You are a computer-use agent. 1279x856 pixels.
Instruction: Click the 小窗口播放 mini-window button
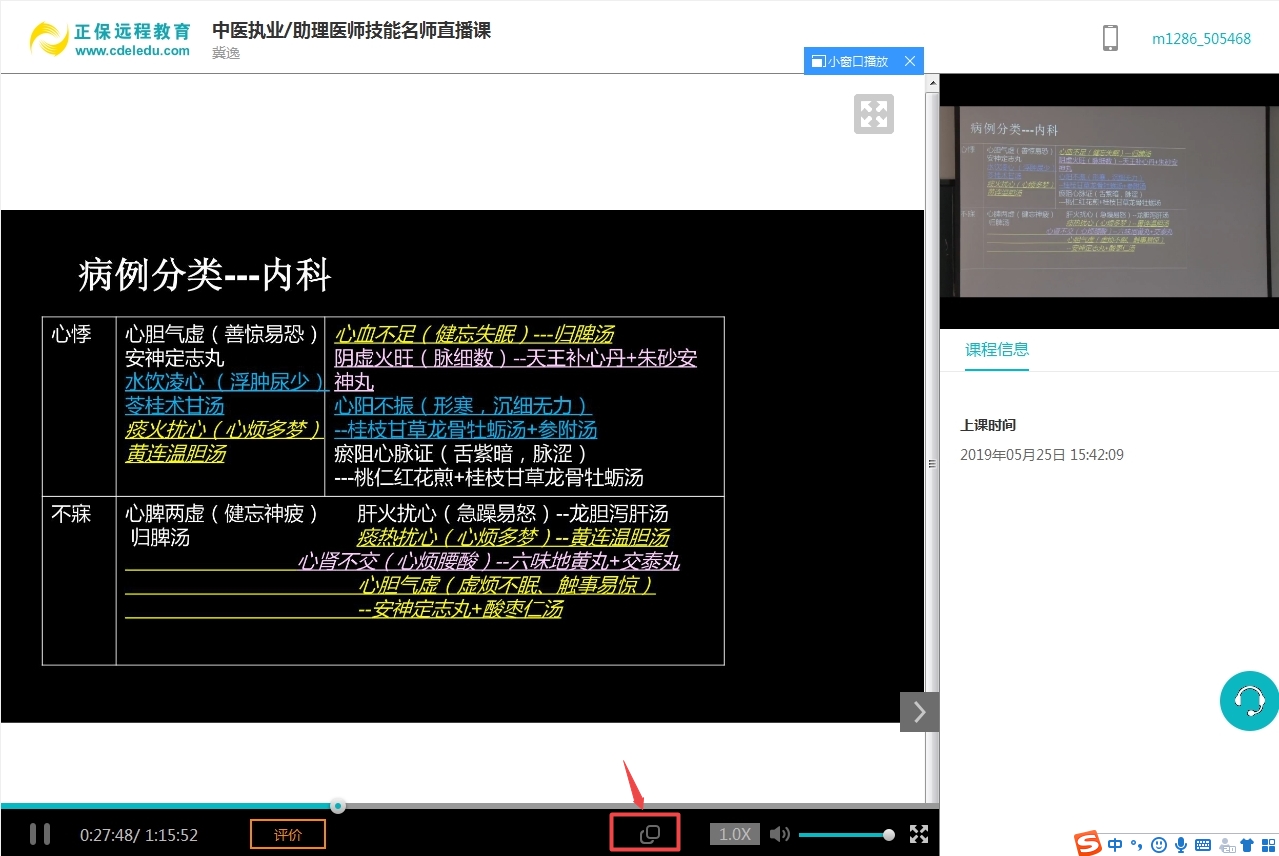click(850, 61)
